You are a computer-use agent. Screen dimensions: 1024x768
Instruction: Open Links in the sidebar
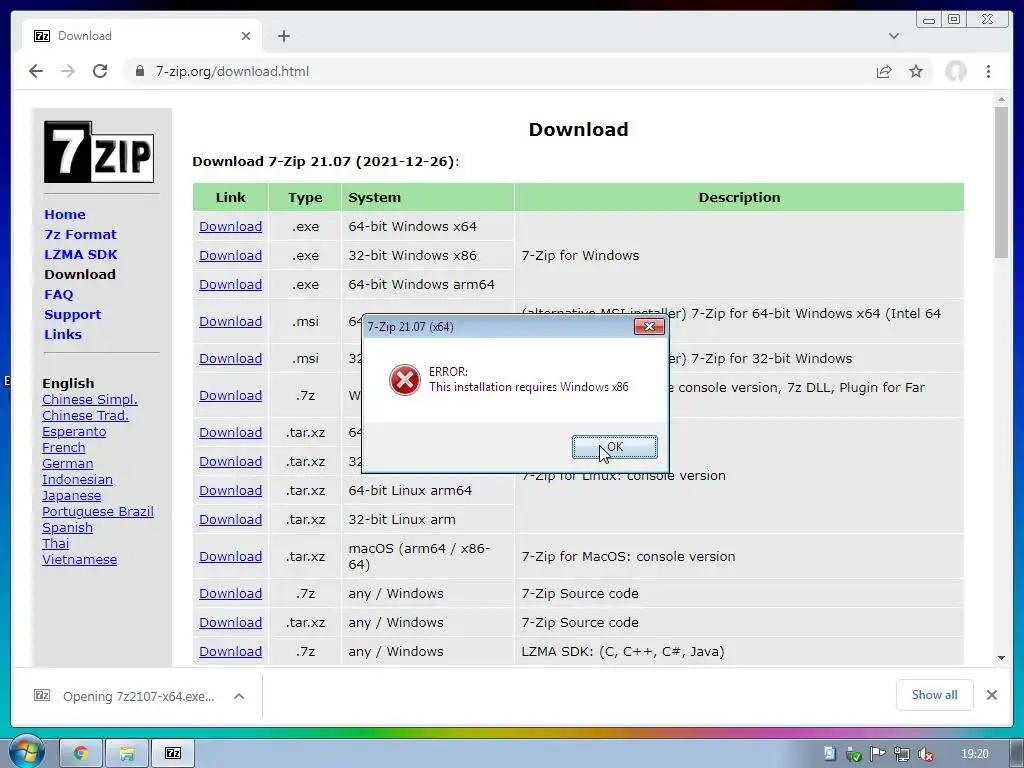click(63, 334)
